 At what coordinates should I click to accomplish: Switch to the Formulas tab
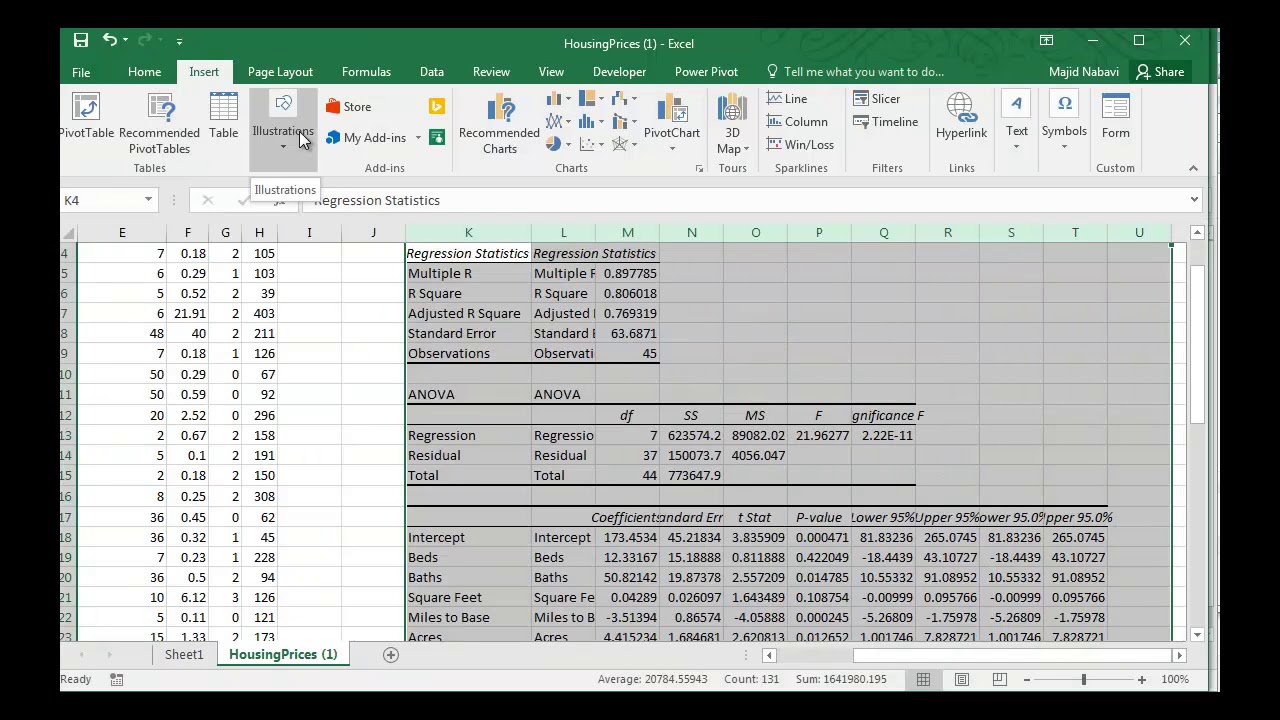pyautogui.click(x=366, y=72)
